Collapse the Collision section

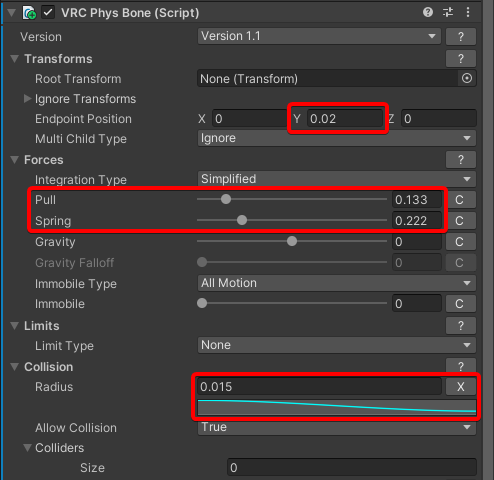14,367
